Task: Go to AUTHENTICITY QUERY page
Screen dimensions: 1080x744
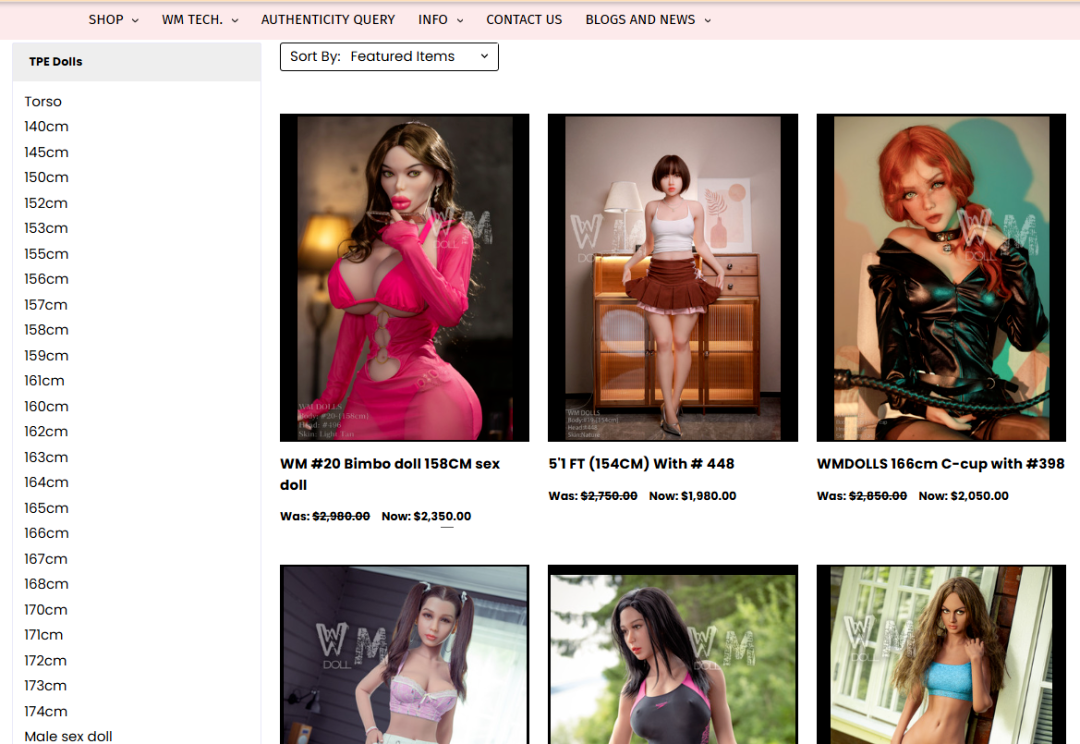Action: point(328,19)
